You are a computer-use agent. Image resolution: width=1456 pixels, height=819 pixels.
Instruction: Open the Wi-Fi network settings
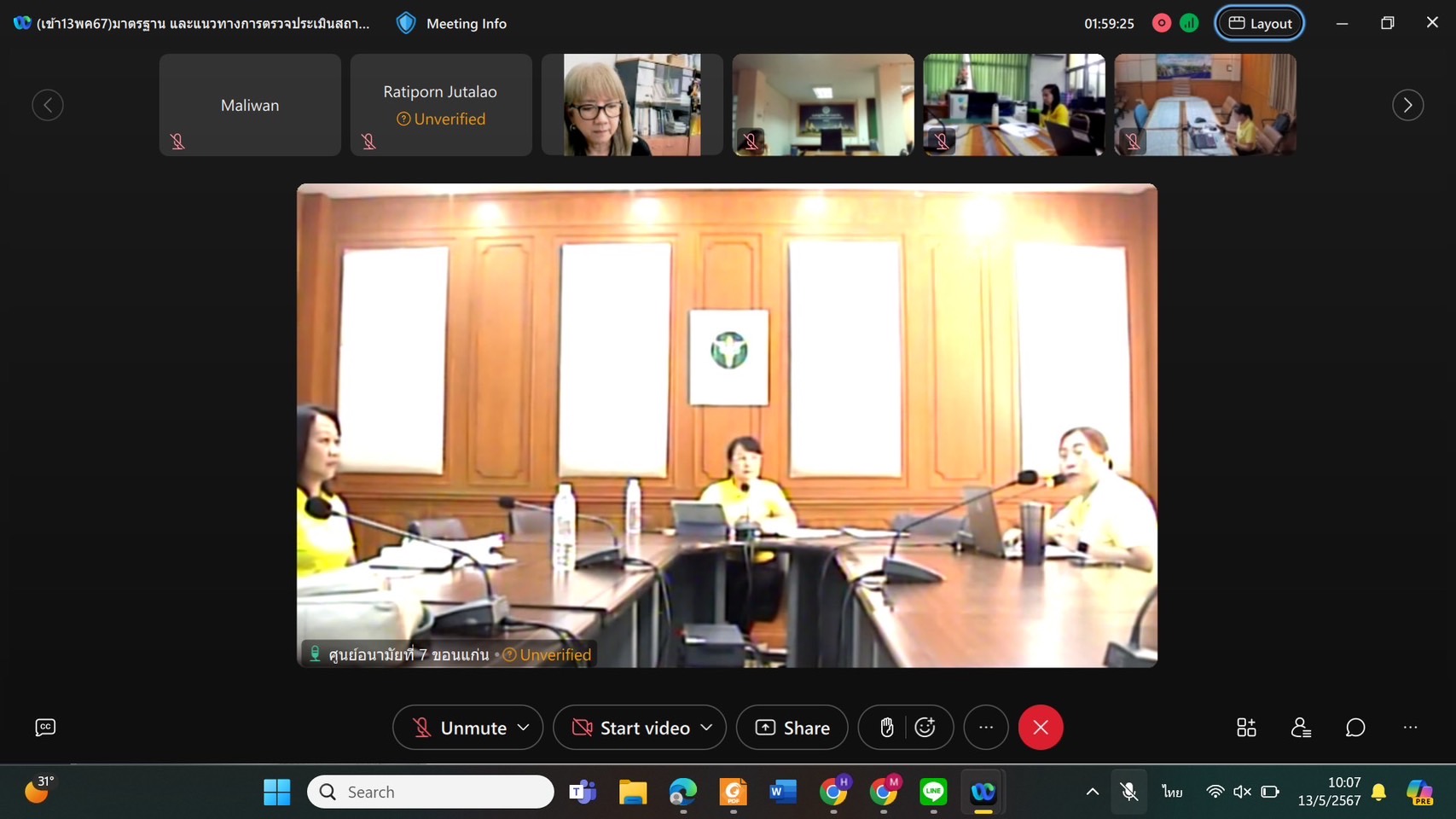[1215, 792]
